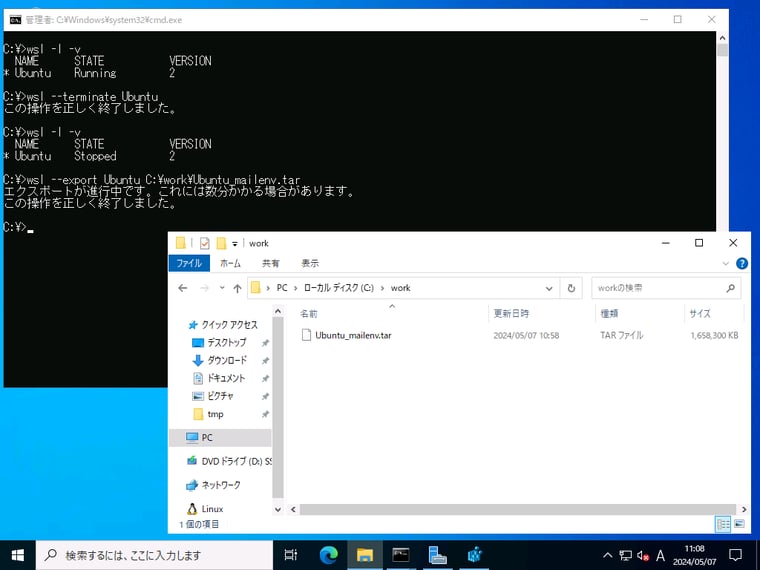Click the taskbar search box
This screenshot has height=570, width=760.
[154, 555]
